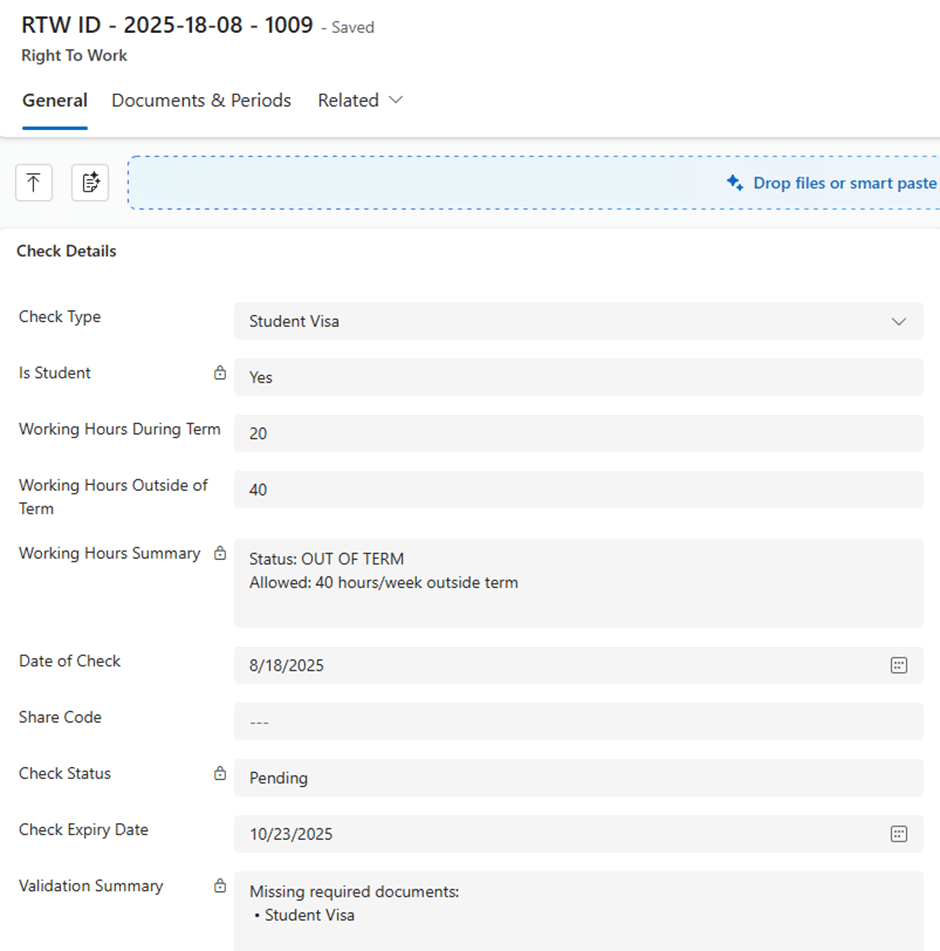Click the Working Hours During Term field
The height and width of the screenshot is (951, 940).
[x=578, y=434]
